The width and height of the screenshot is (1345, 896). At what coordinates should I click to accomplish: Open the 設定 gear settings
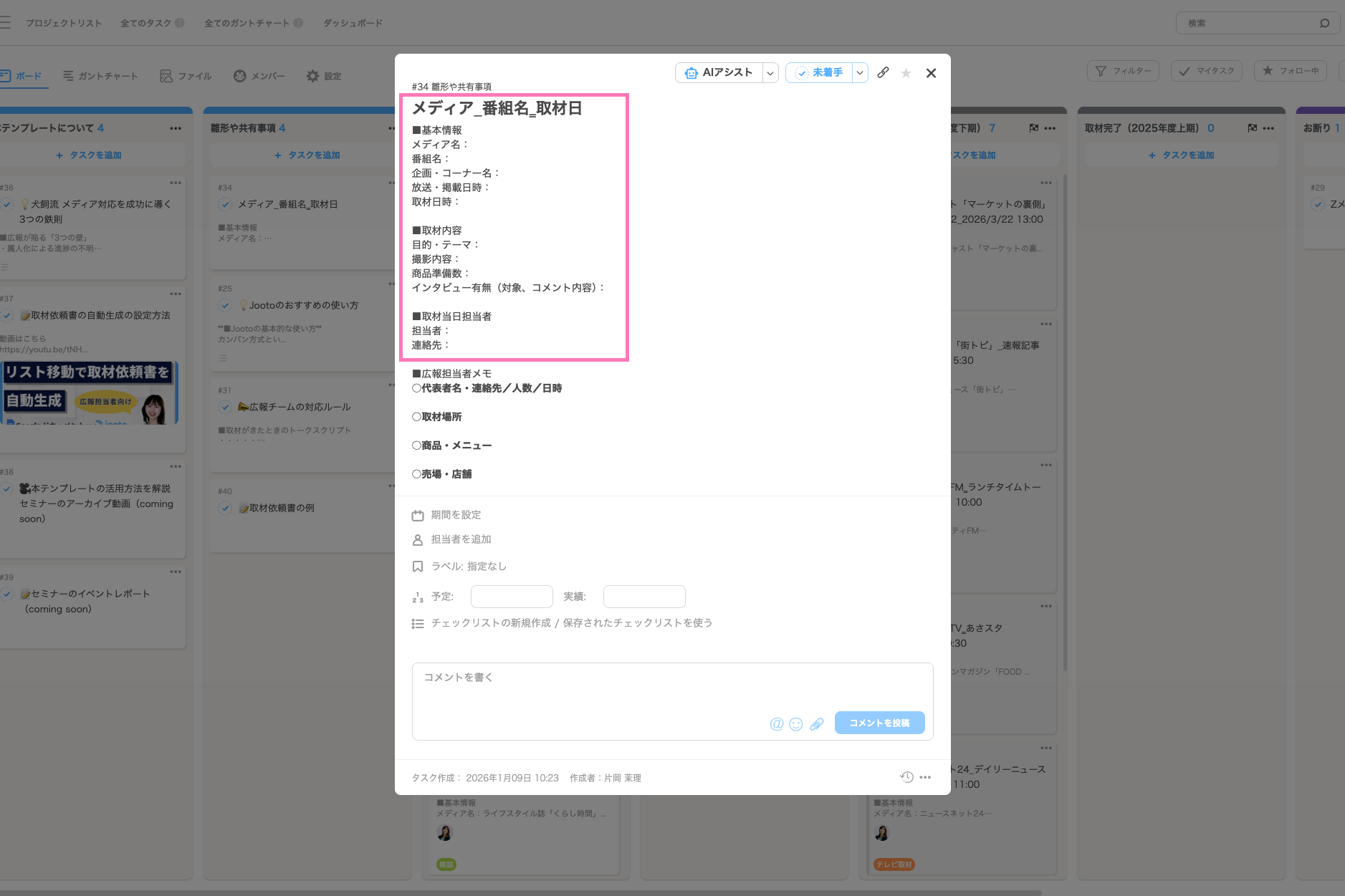312,76
